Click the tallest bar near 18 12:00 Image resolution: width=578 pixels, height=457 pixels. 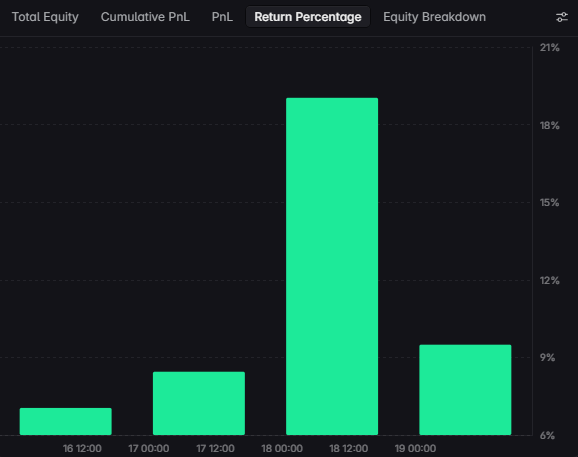[332, 266]
